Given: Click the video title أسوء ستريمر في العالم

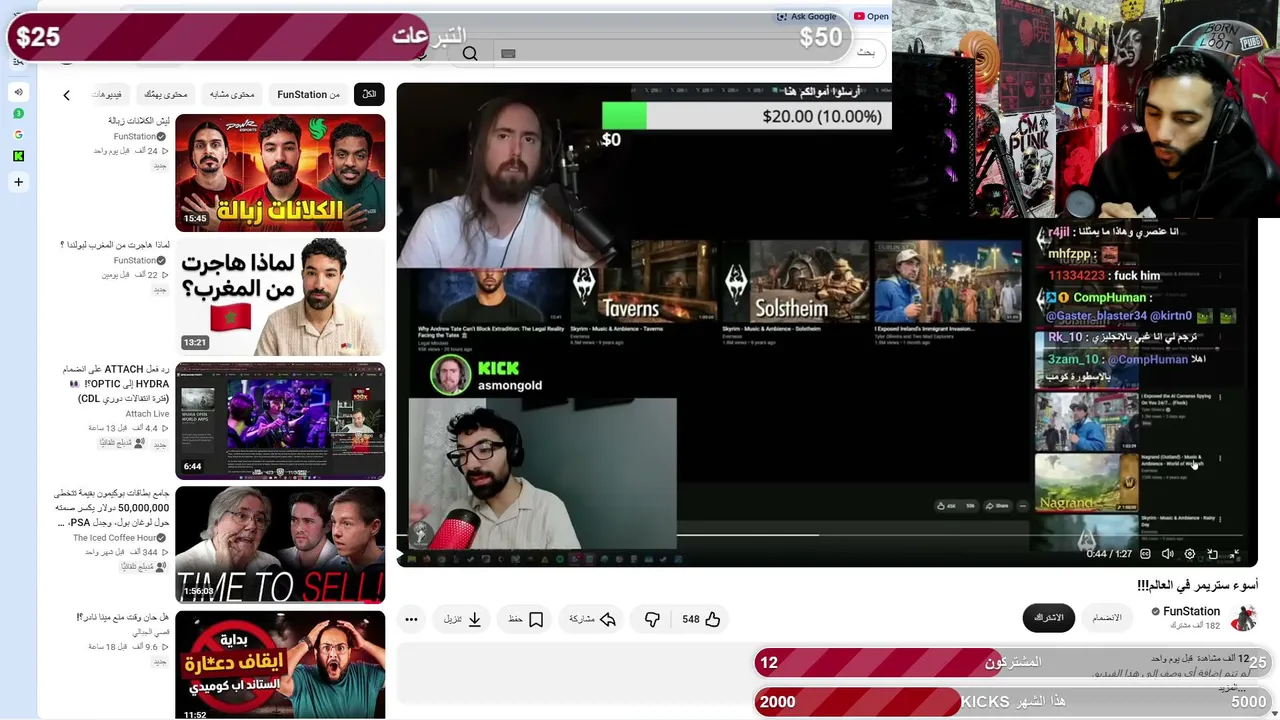Looking at the screenshot, I should pos(1197,585).
